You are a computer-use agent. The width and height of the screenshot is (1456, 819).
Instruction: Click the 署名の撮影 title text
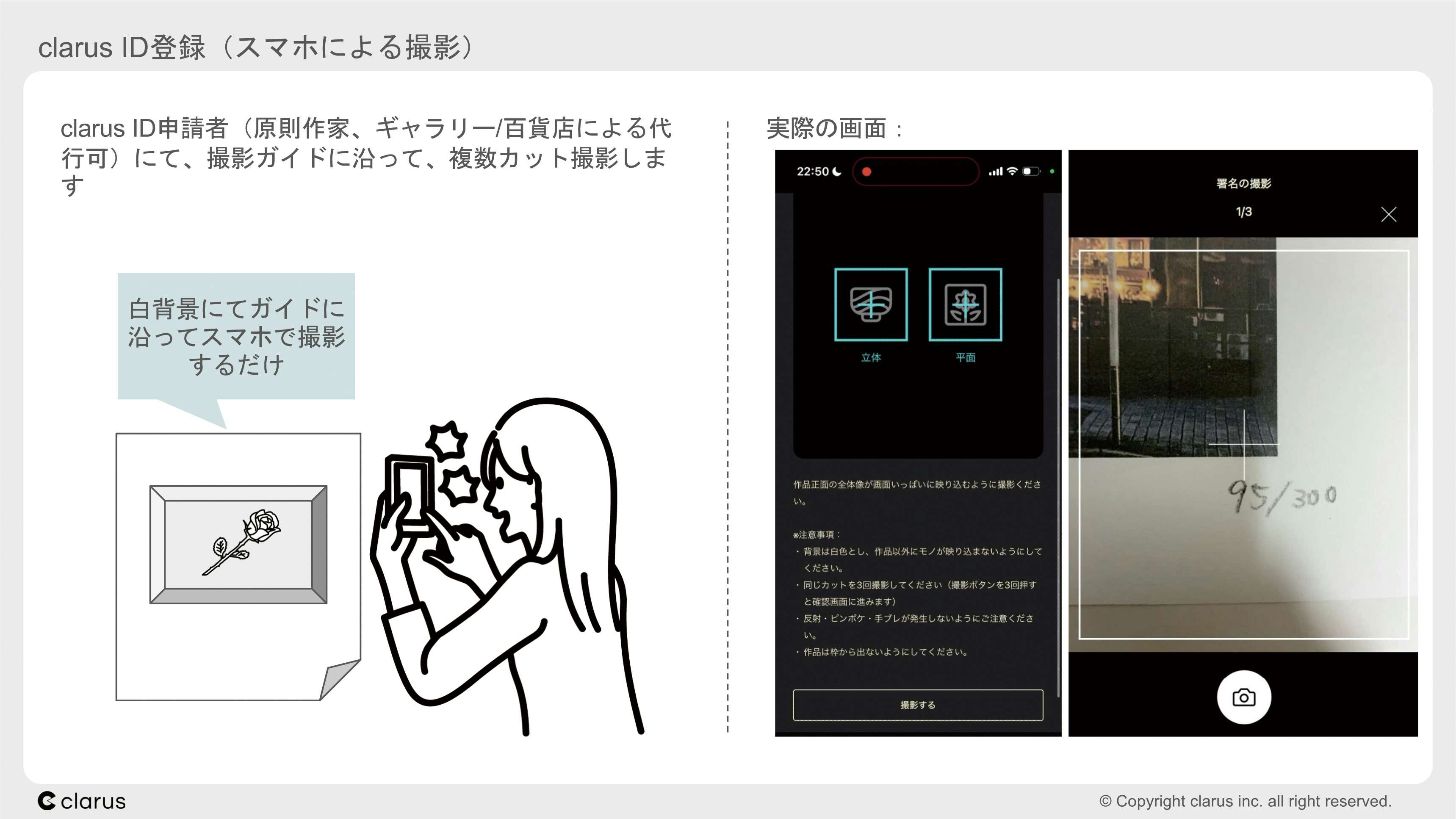1243,183
